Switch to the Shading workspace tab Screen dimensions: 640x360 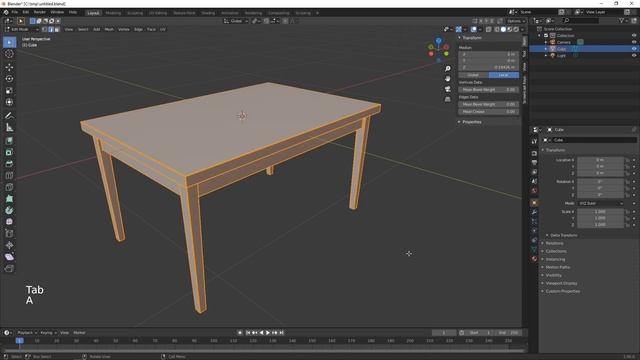pyautogui.click(x=208, y=13)
